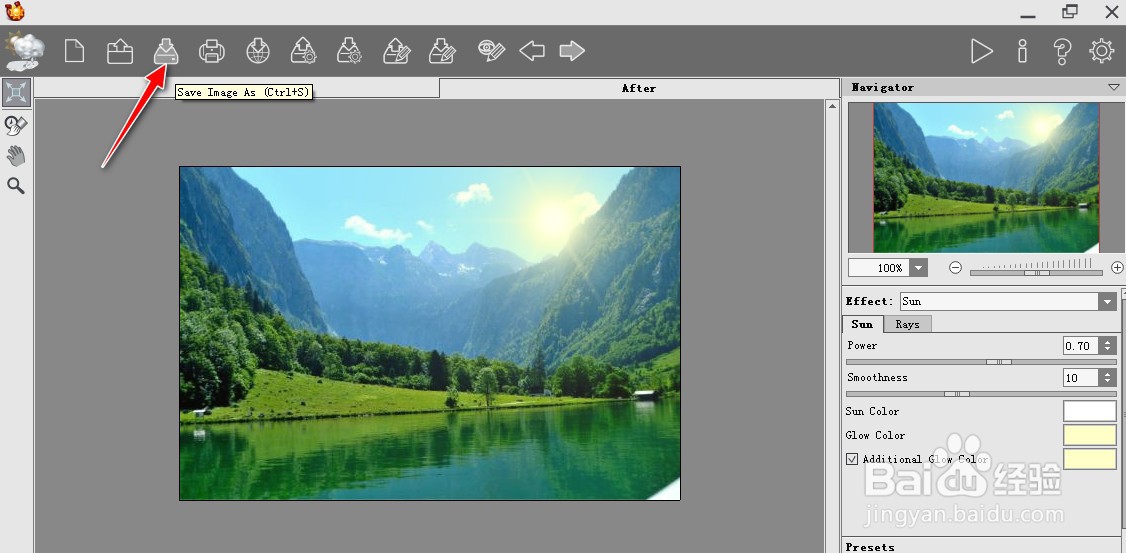The width and height of the screenshot is (1126, 553).
Task: Click the Navigator preview thumbnail
Action: [986, 178]
